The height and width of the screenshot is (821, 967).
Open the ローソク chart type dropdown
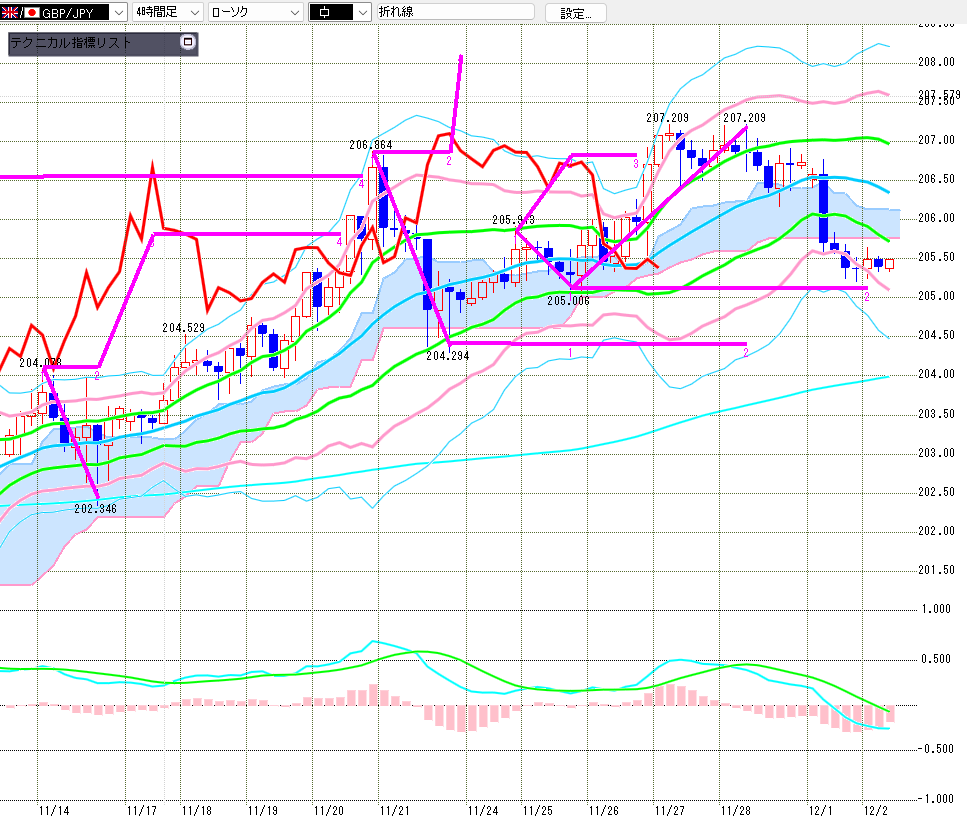(293, 13)
